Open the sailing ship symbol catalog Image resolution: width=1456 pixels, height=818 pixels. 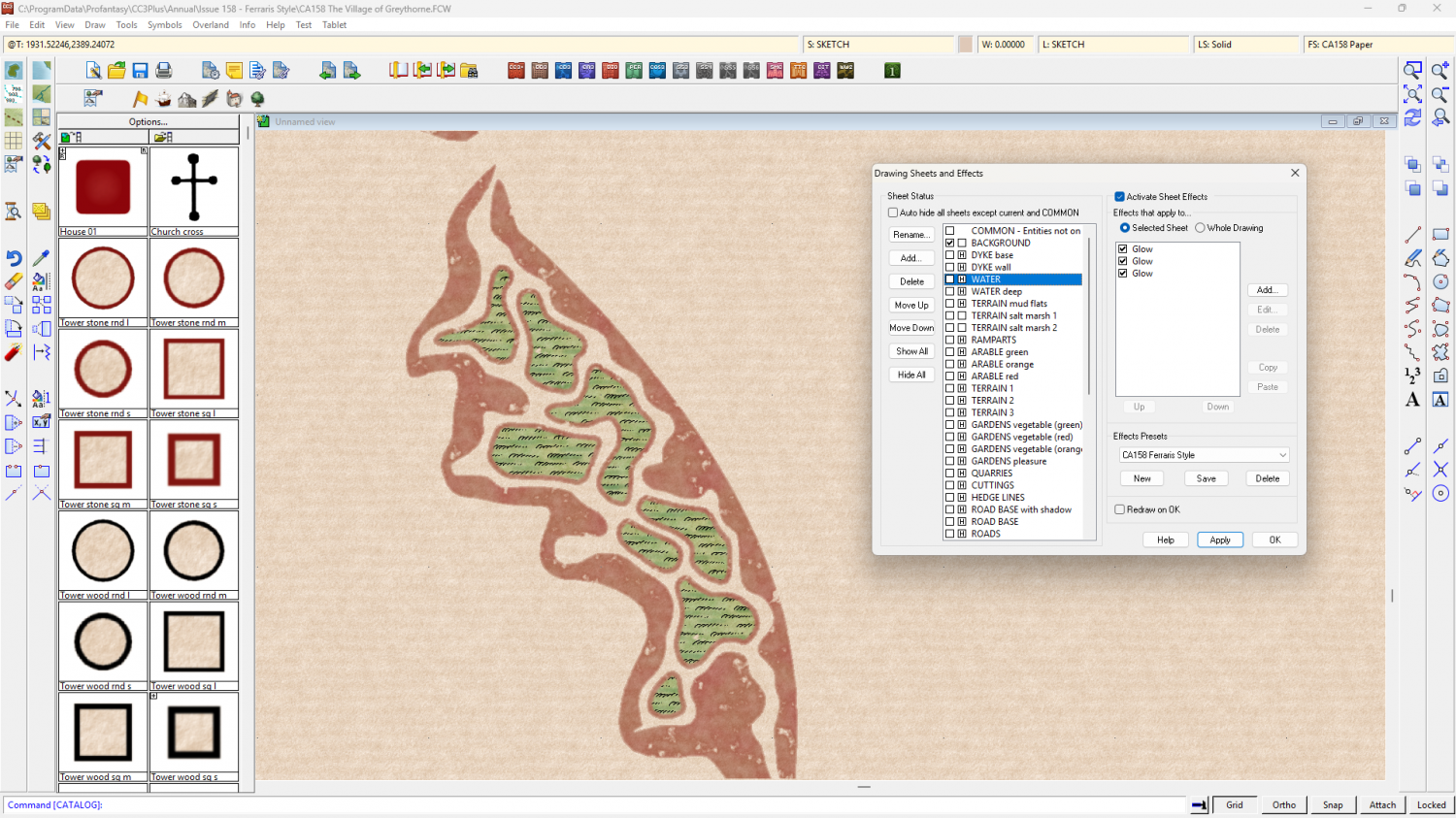163,99
